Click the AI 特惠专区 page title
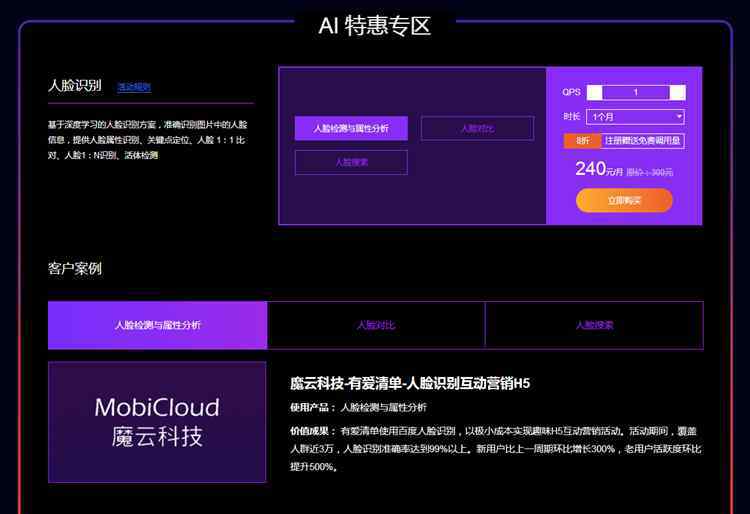The height and width of the screenshot is (514, 750). tap(375, 25)
